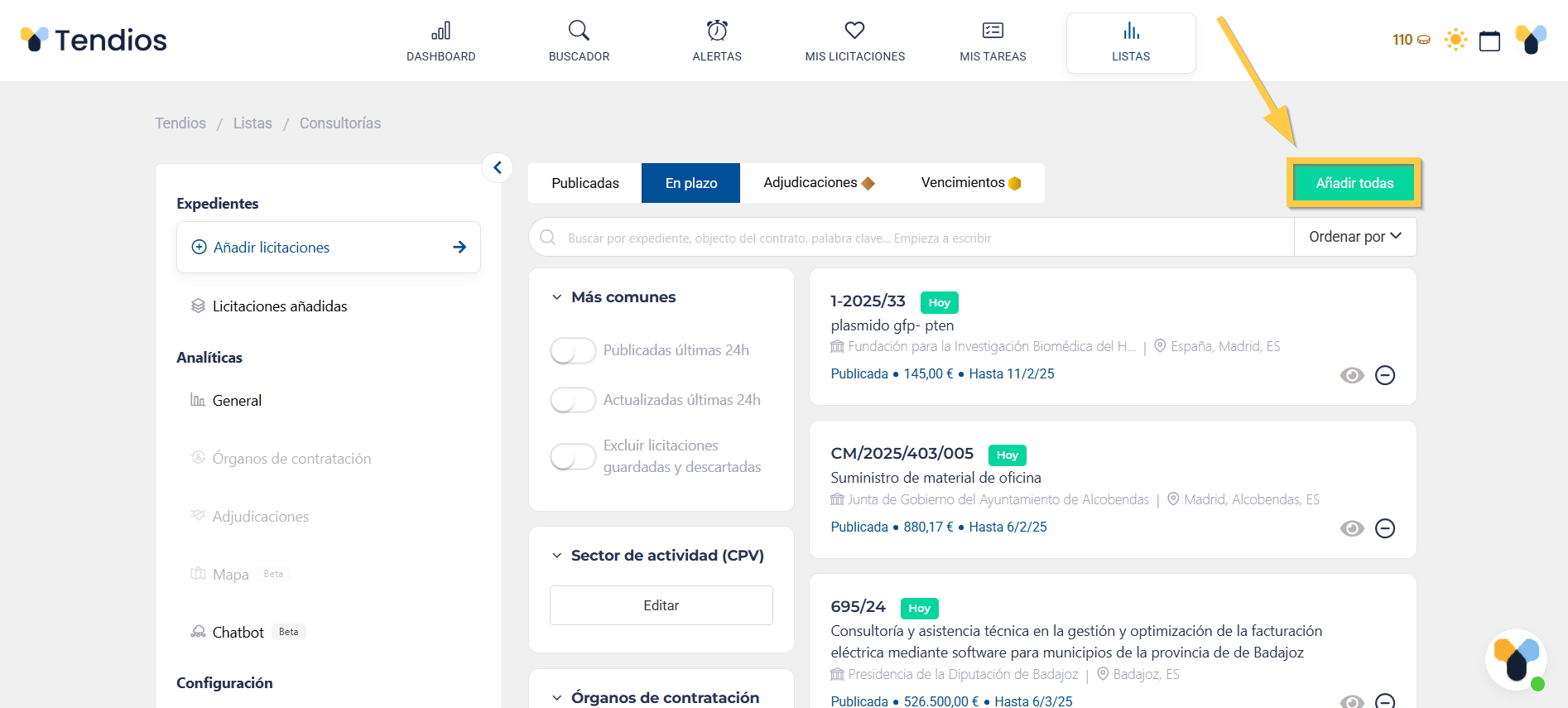The width and height of the screenshot is (1568, 708).
Task: Select the Adjudicaciones tab
Action: click(818, 183)
